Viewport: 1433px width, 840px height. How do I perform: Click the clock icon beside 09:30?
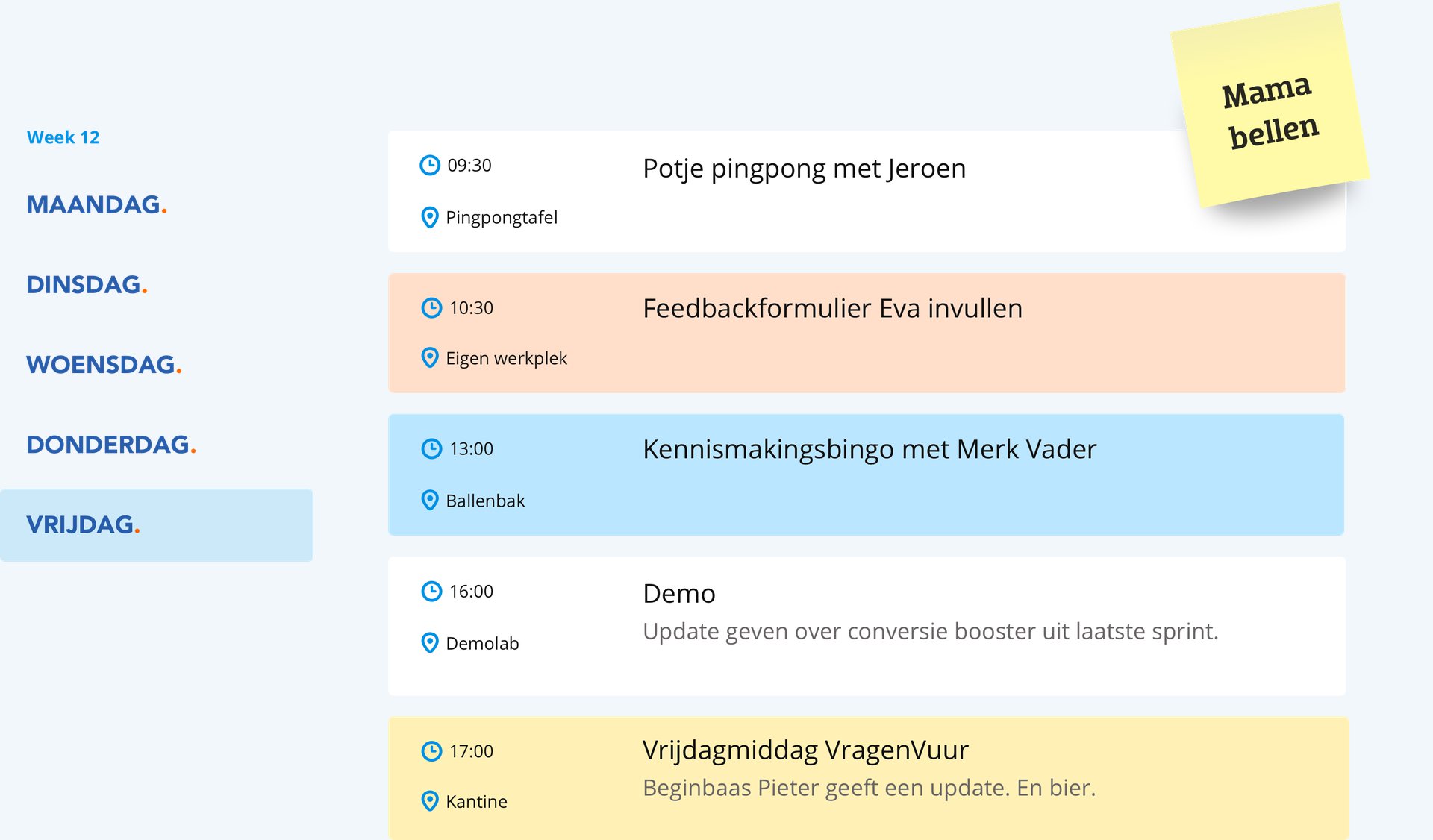pyautogui.click(x=430, y=165)
